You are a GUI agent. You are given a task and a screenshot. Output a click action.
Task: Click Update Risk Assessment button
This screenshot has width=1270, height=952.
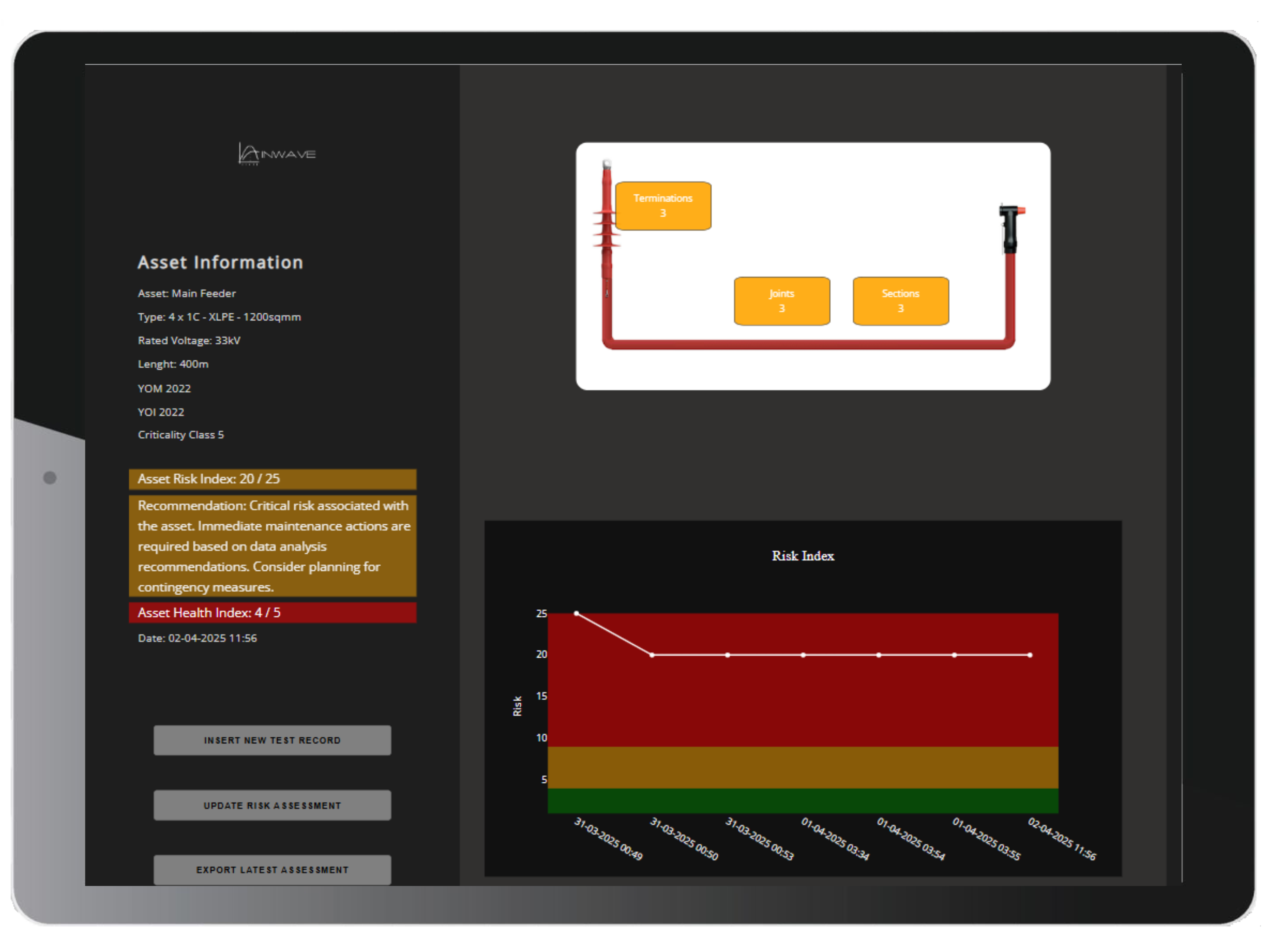pyautogui.click(x=272, y=806)
